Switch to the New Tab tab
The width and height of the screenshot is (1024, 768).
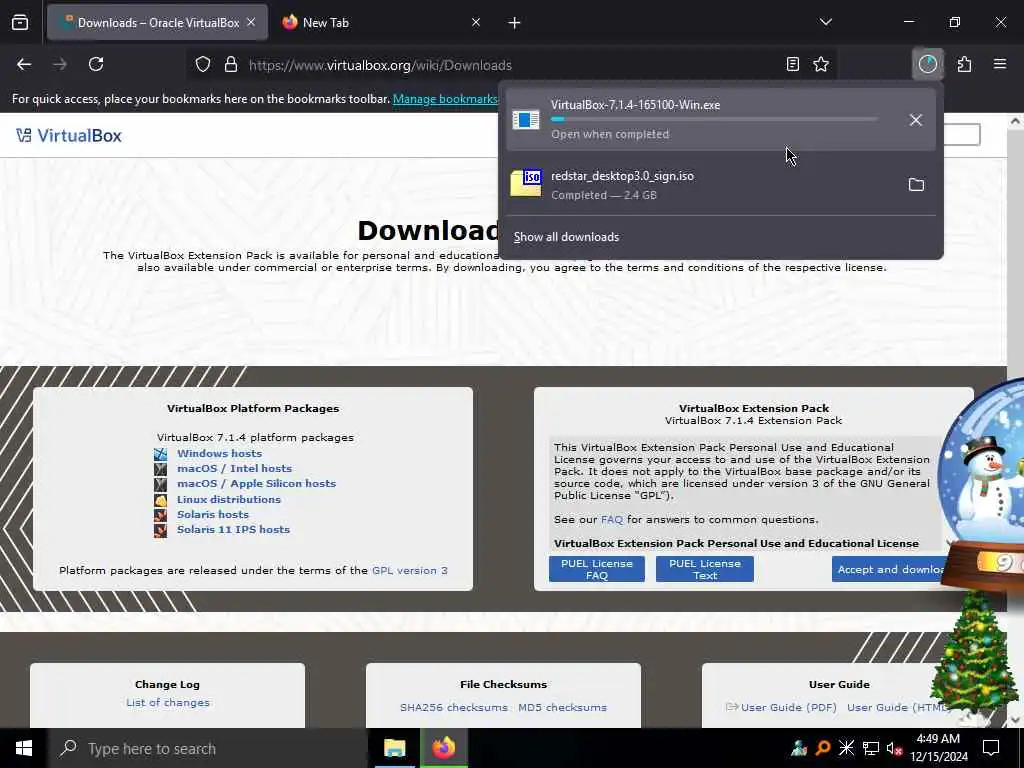point(382,23)
